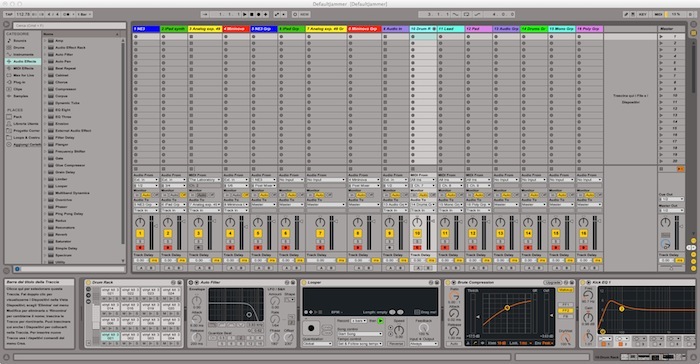Select the MIDI Effects category

point(22,68)
